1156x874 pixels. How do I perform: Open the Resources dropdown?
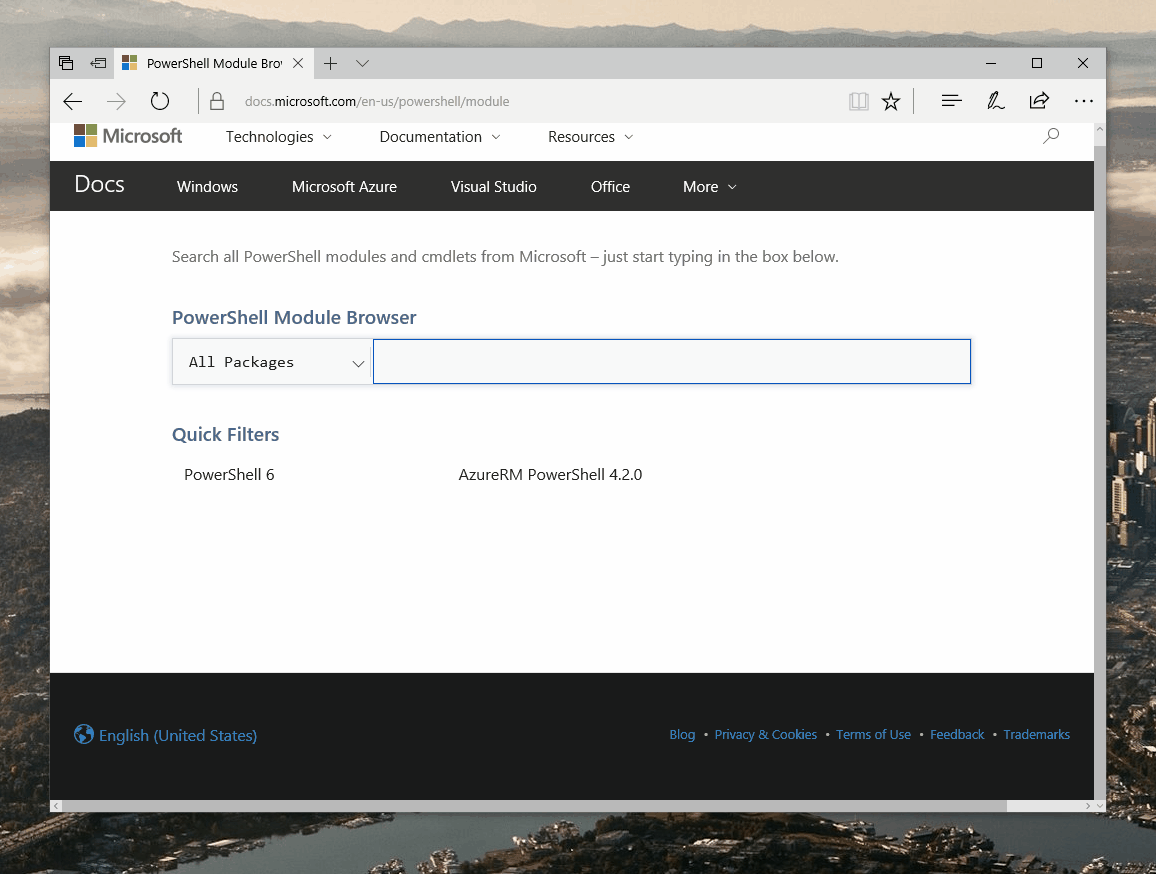pyautogui.click(x=590, y=137)
